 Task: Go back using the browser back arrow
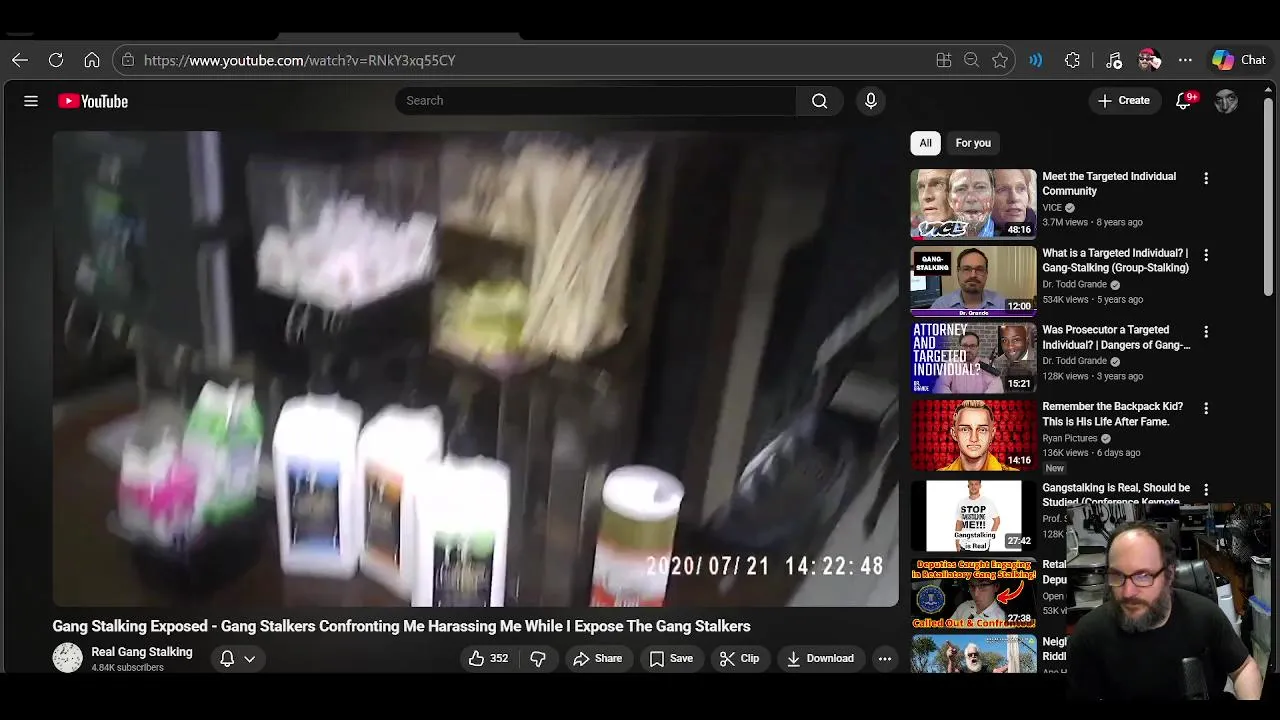coord(20,60)
